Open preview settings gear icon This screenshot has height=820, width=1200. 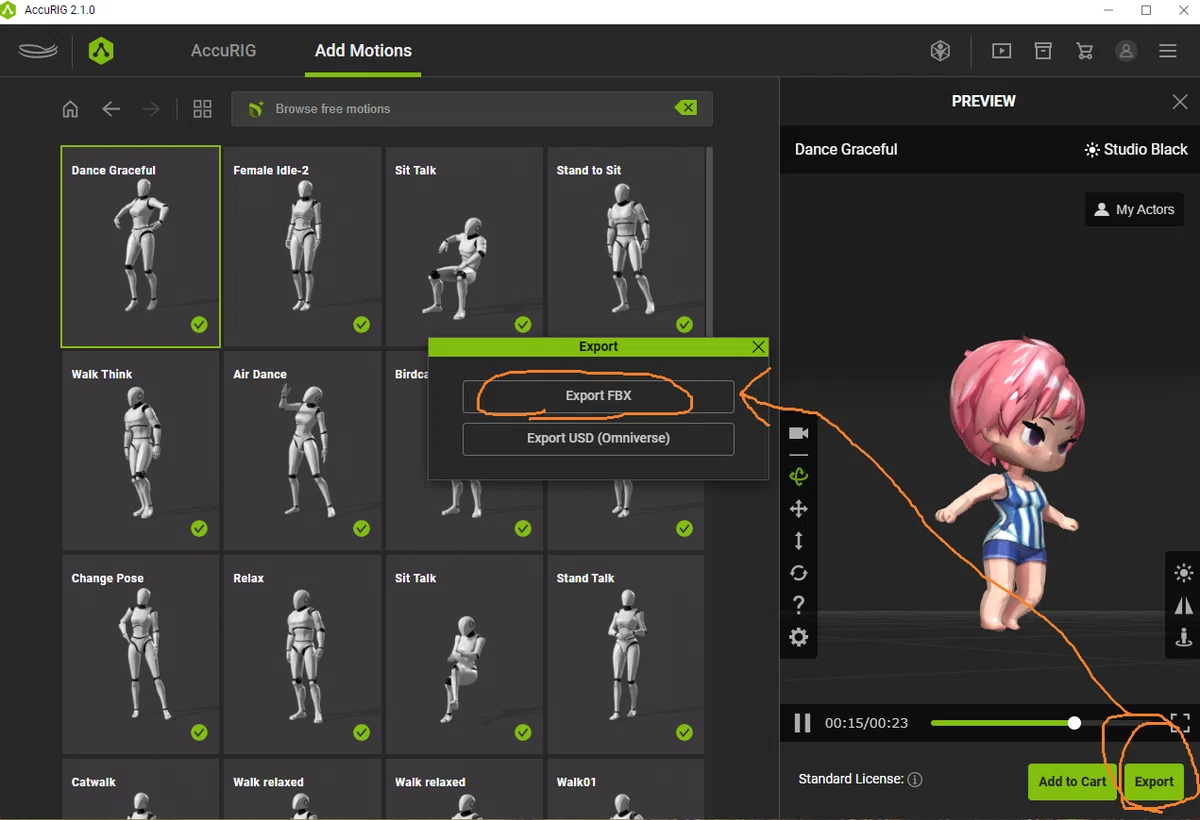(x=798, y=637)
